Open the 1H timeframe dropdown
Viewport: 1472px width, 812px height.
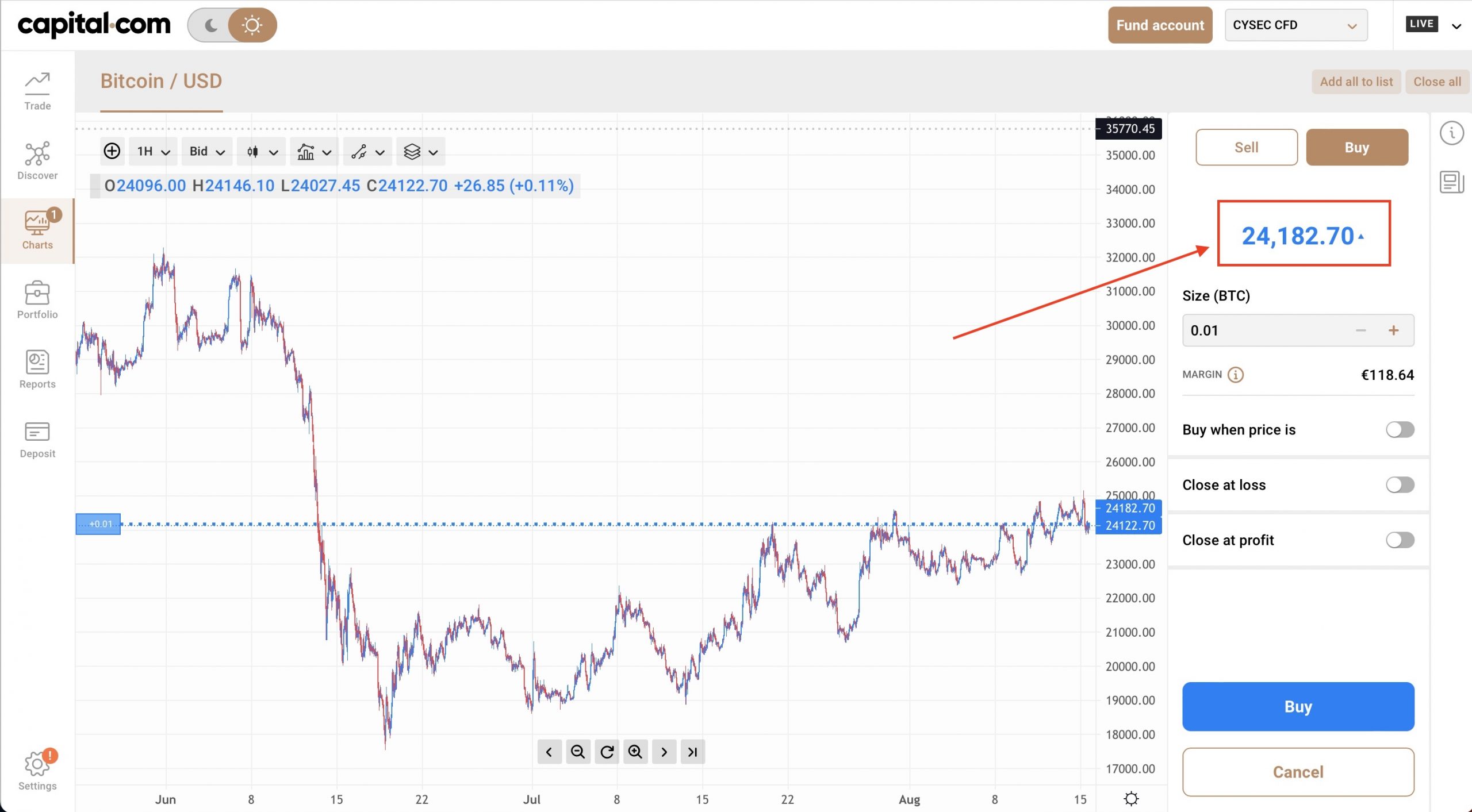[153, 152]
